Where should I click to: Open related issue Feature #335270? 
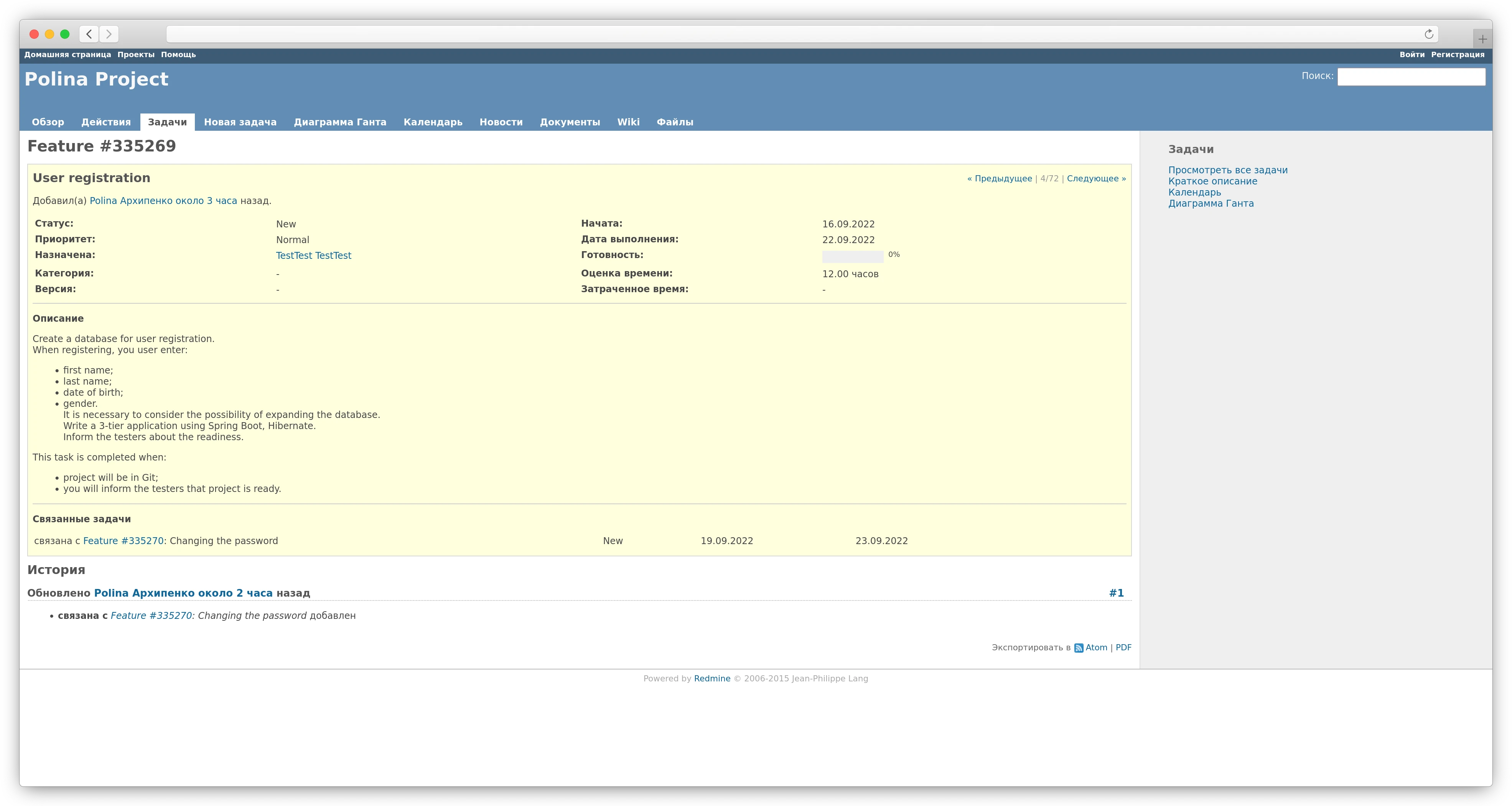(124, 540)
